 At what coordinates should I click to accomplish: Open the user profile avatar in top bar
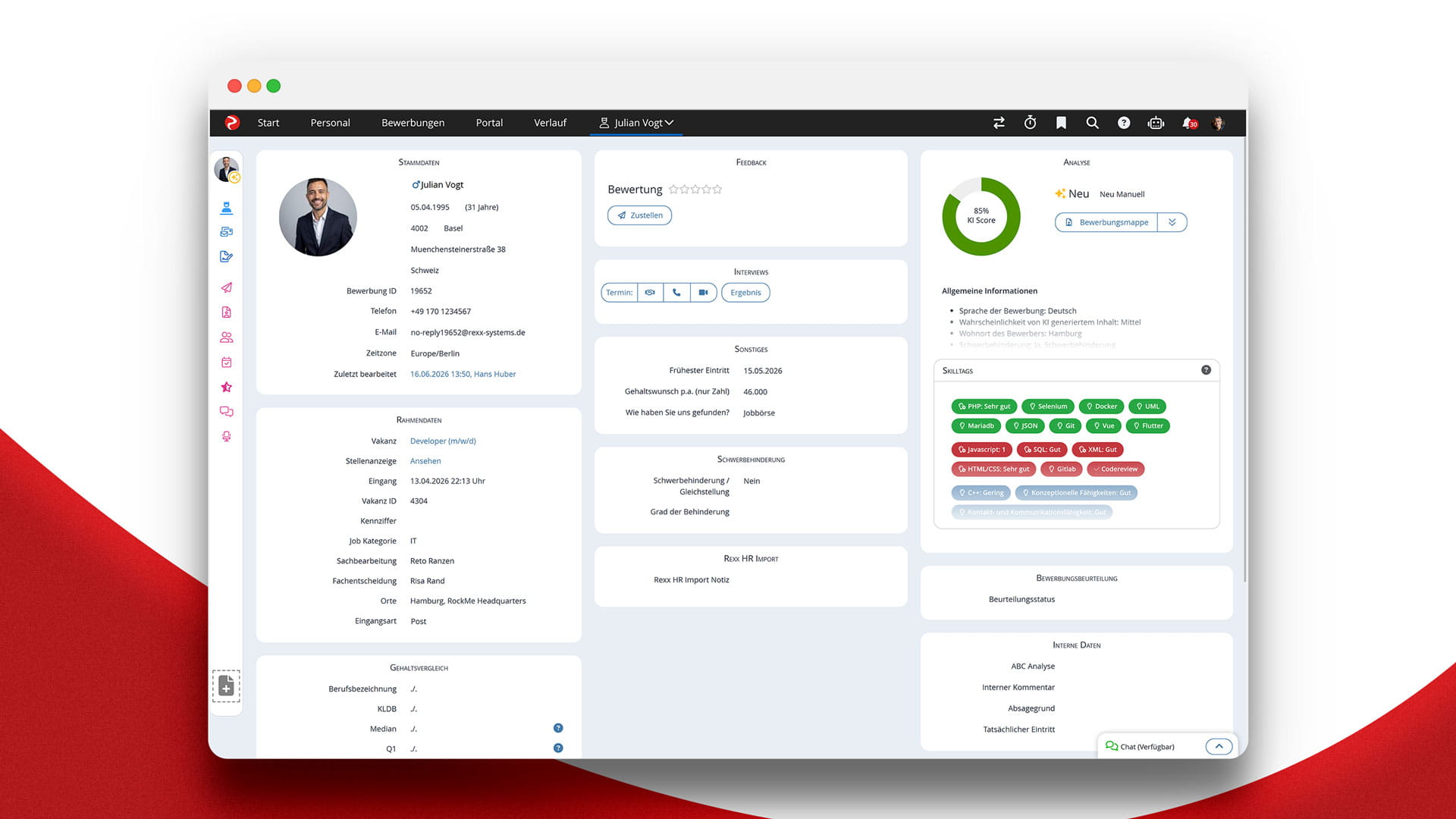click(1219, 123)
